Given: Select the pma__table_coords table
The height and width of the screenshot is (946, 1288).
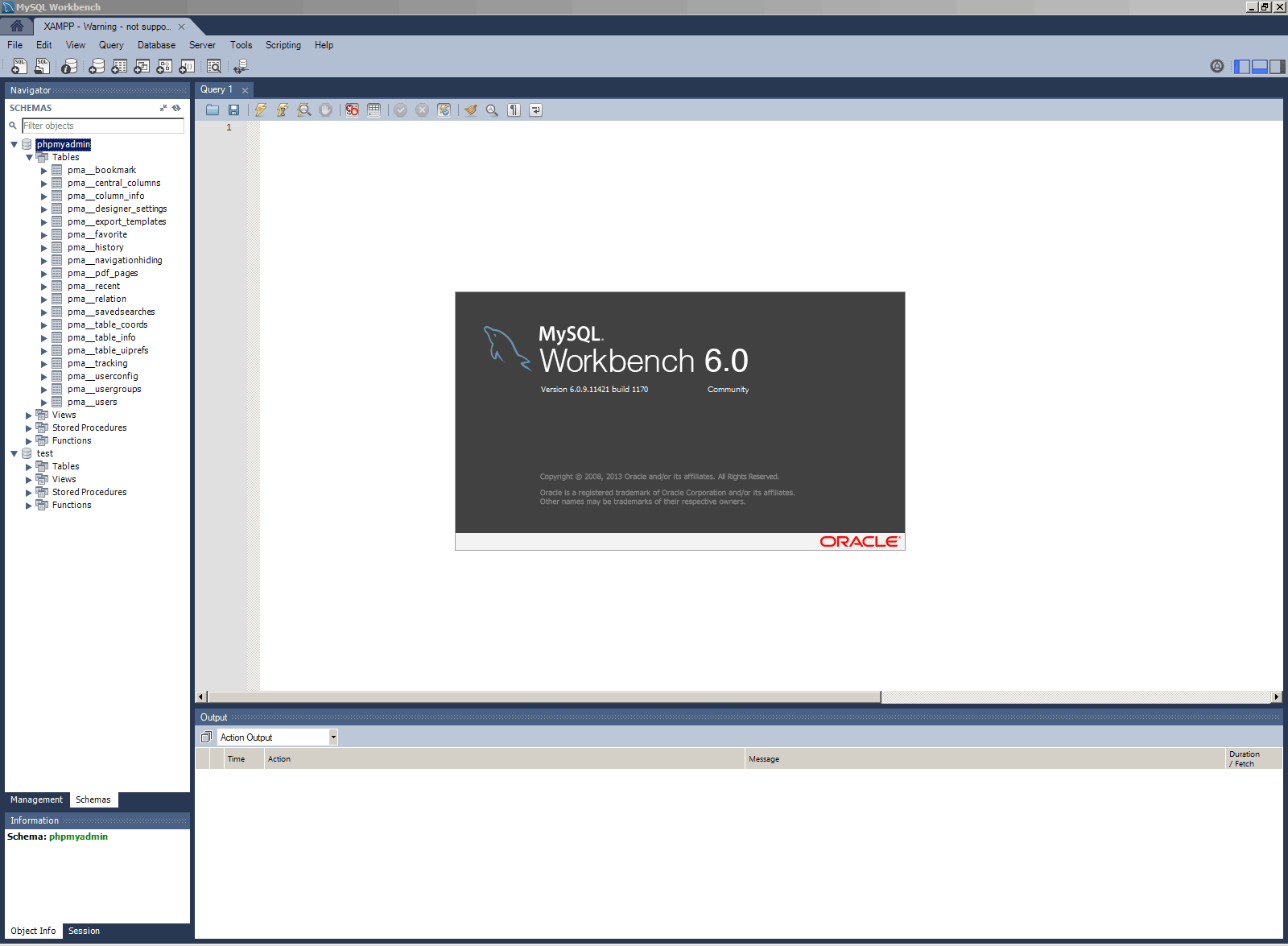Looking at the screenshot, I should click(108, 325).
